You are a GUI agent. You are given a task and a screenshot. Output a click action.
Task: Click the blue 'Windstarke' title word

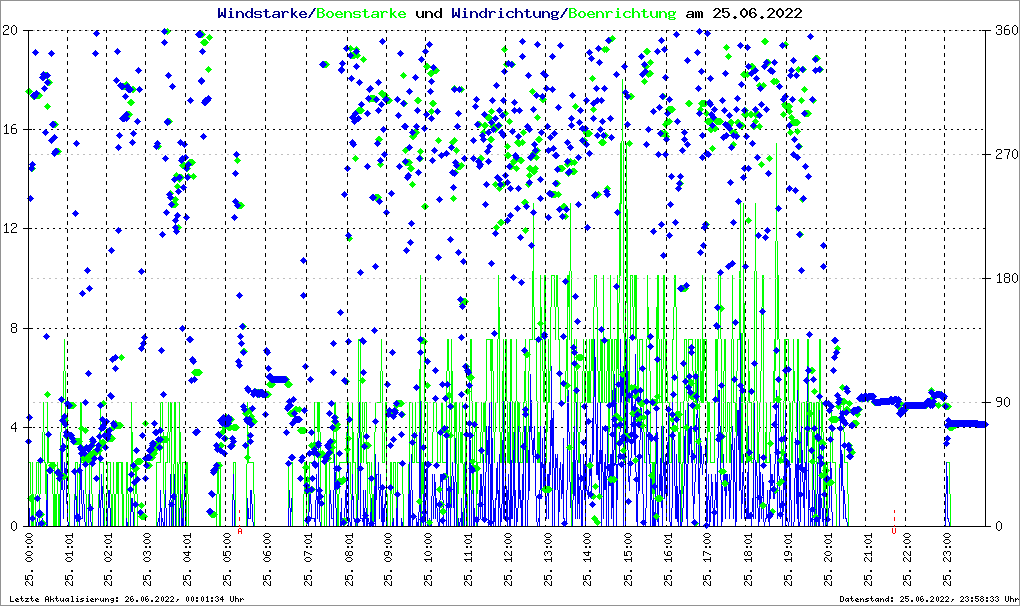[x=264, y=13]
